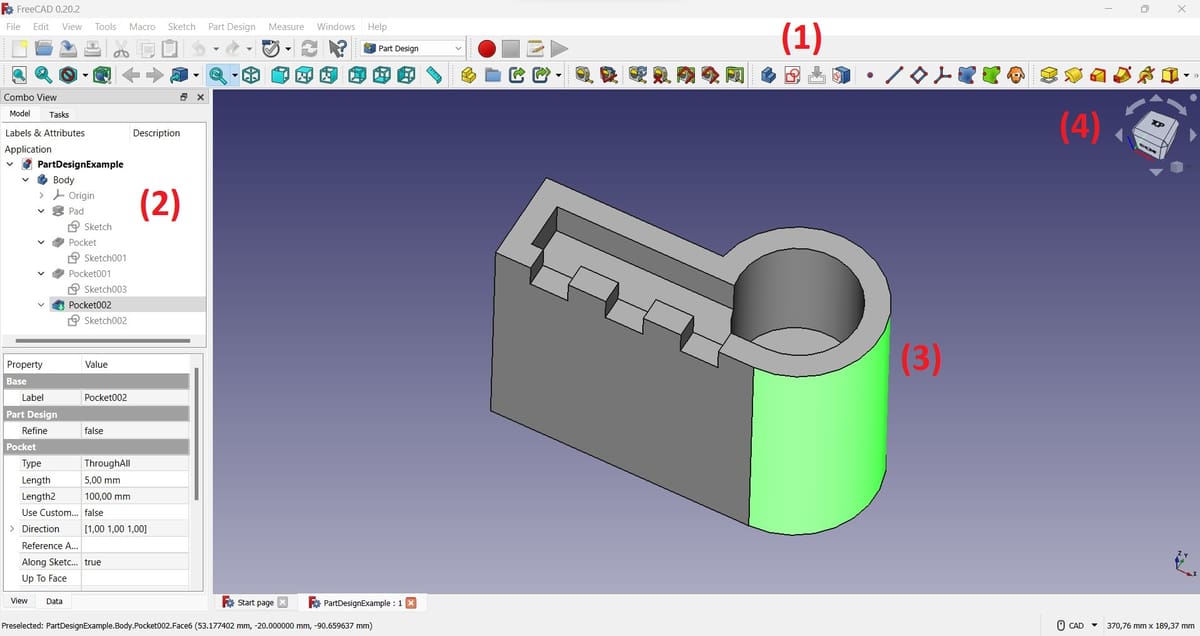
Task: Select Pocket002 in the model tree
Action: click(89, 305)
